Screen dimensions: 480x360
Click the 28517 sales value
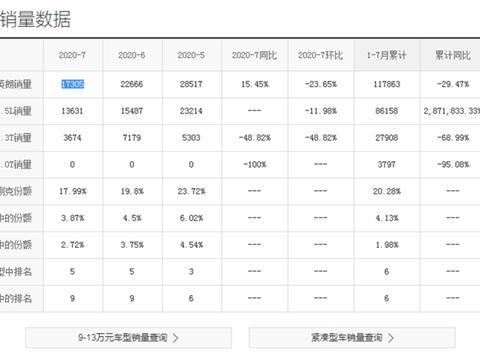pos(191,84)
